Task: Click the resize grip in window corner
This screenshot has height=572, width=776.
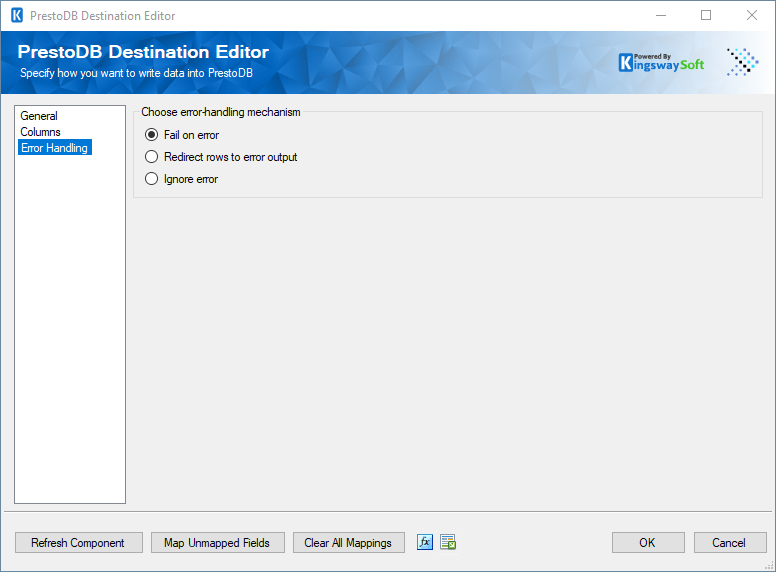Action: pyautogui.click(x=769, y=566)
